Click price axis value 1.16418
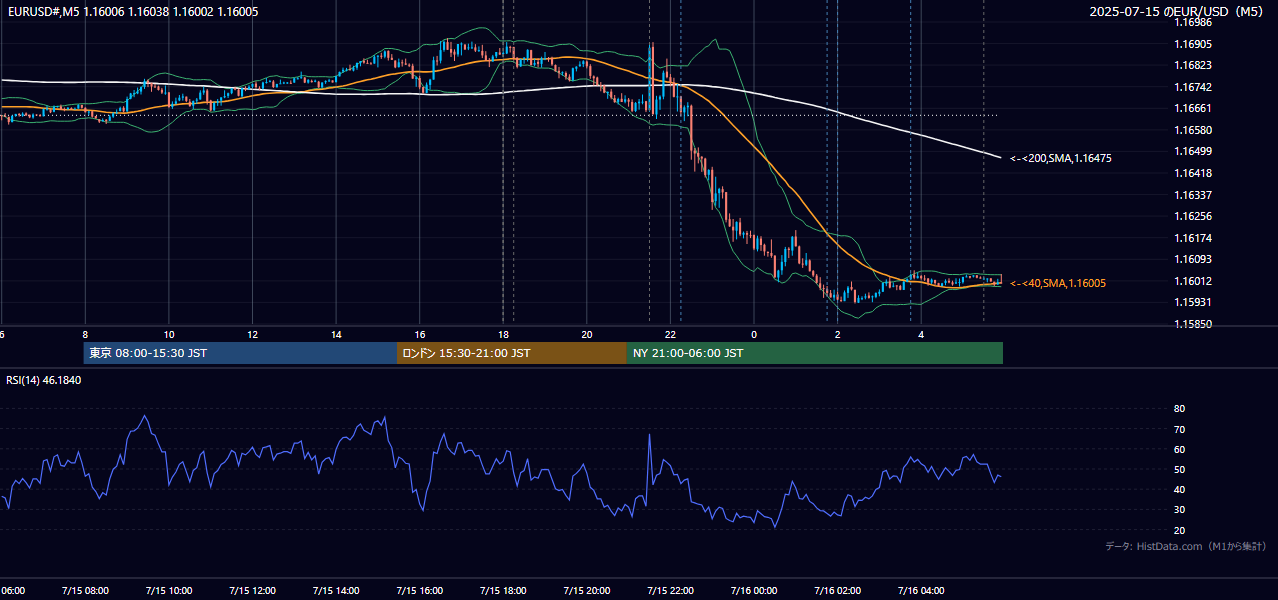 [1193, 173]
